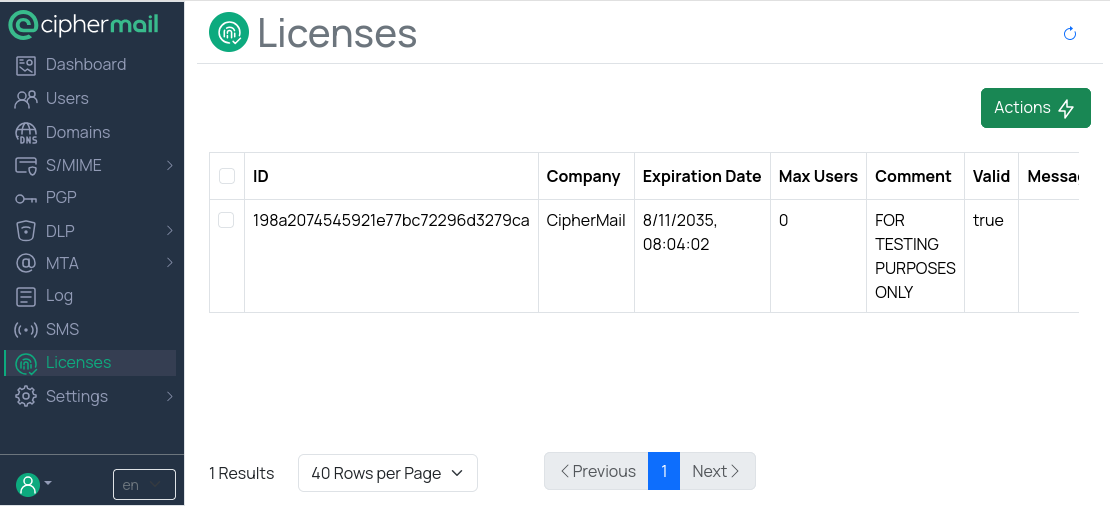The width and height of the screenshot is (1110, 506).
Task: Select Licenses in the sidebar
Action: [x=78, y=363]
